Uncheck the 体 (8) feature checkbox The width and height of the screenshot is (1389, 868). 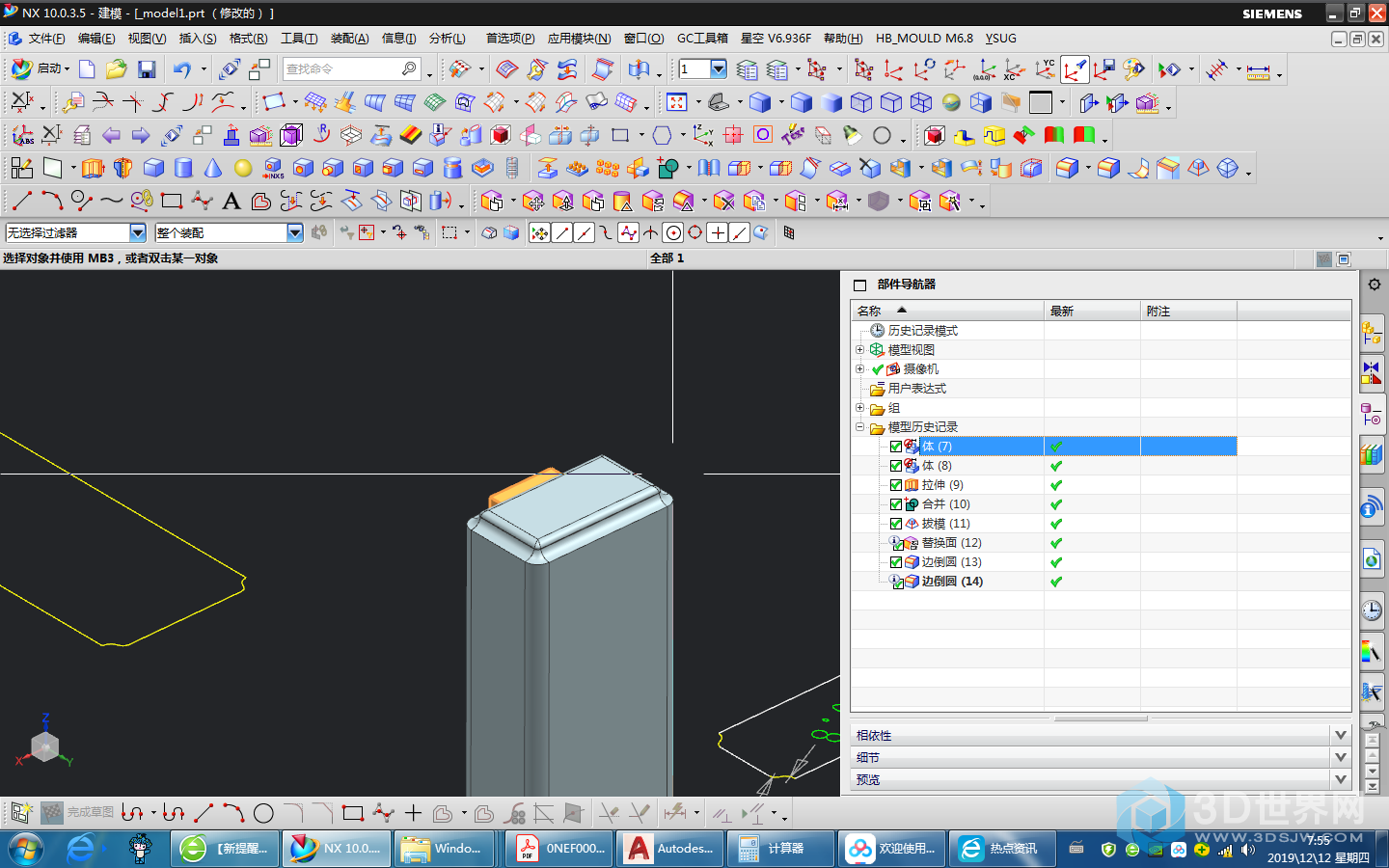(x=896, y=466)
